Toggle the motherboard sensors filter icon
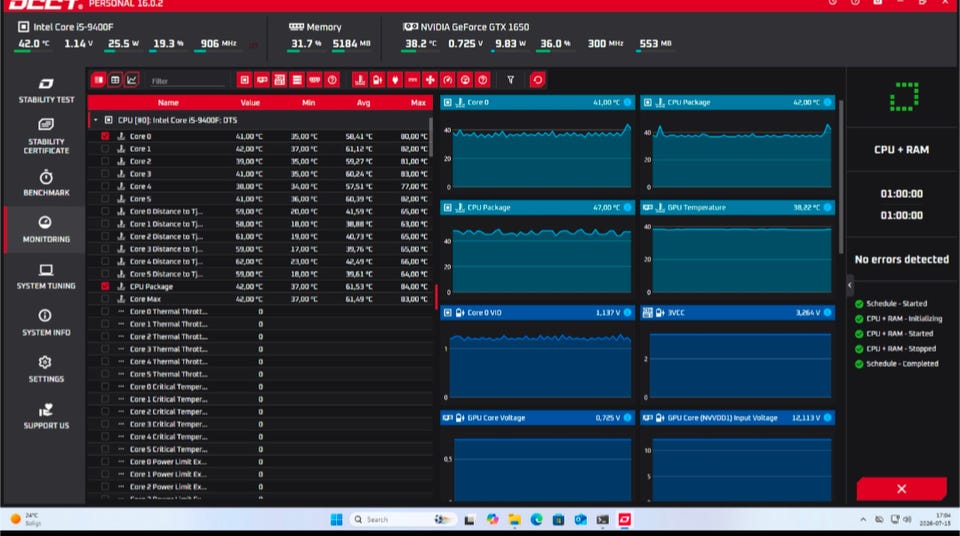The height and width of the screenshot is (536, 960). (279, 80)
